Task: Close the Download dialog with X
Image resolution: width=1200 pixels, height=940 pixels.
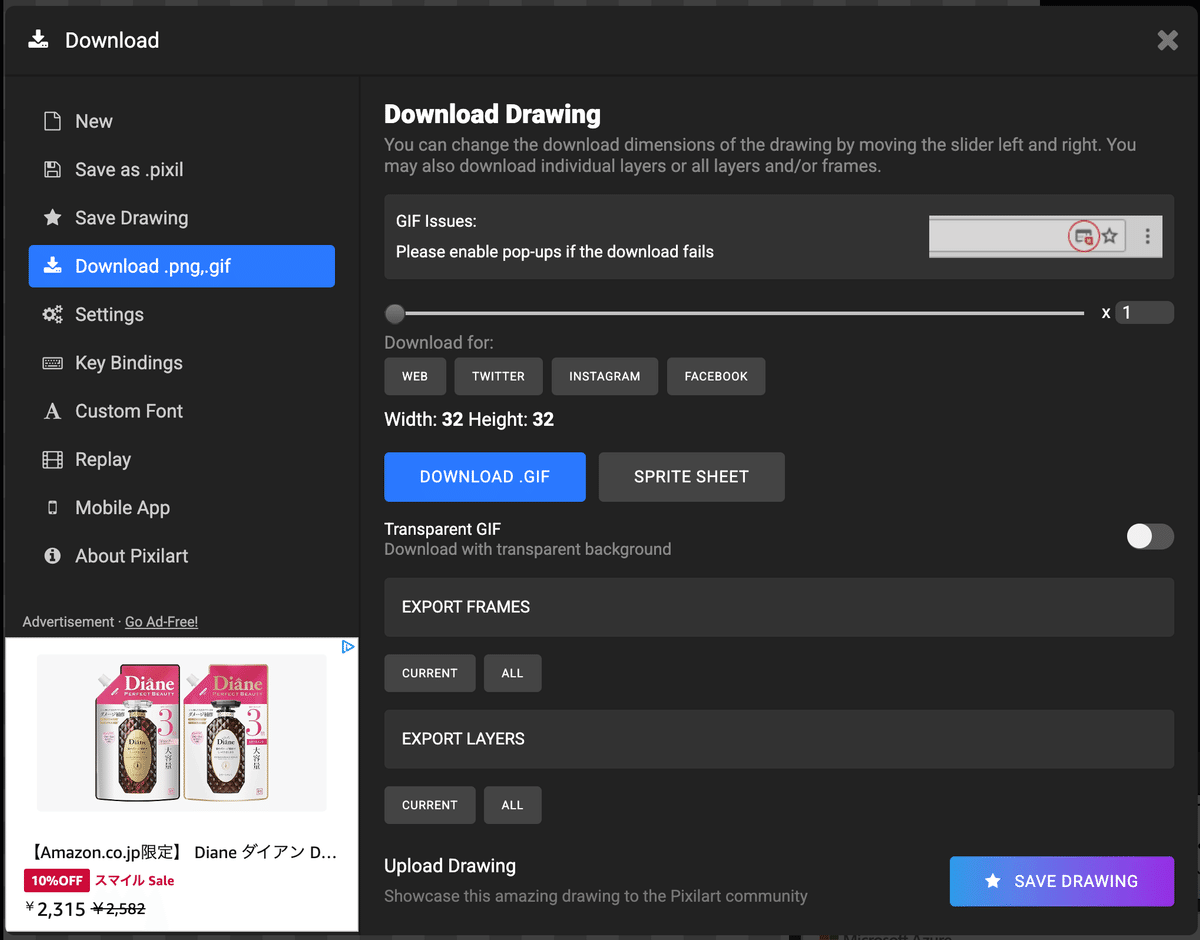Action: [1167, 40]
